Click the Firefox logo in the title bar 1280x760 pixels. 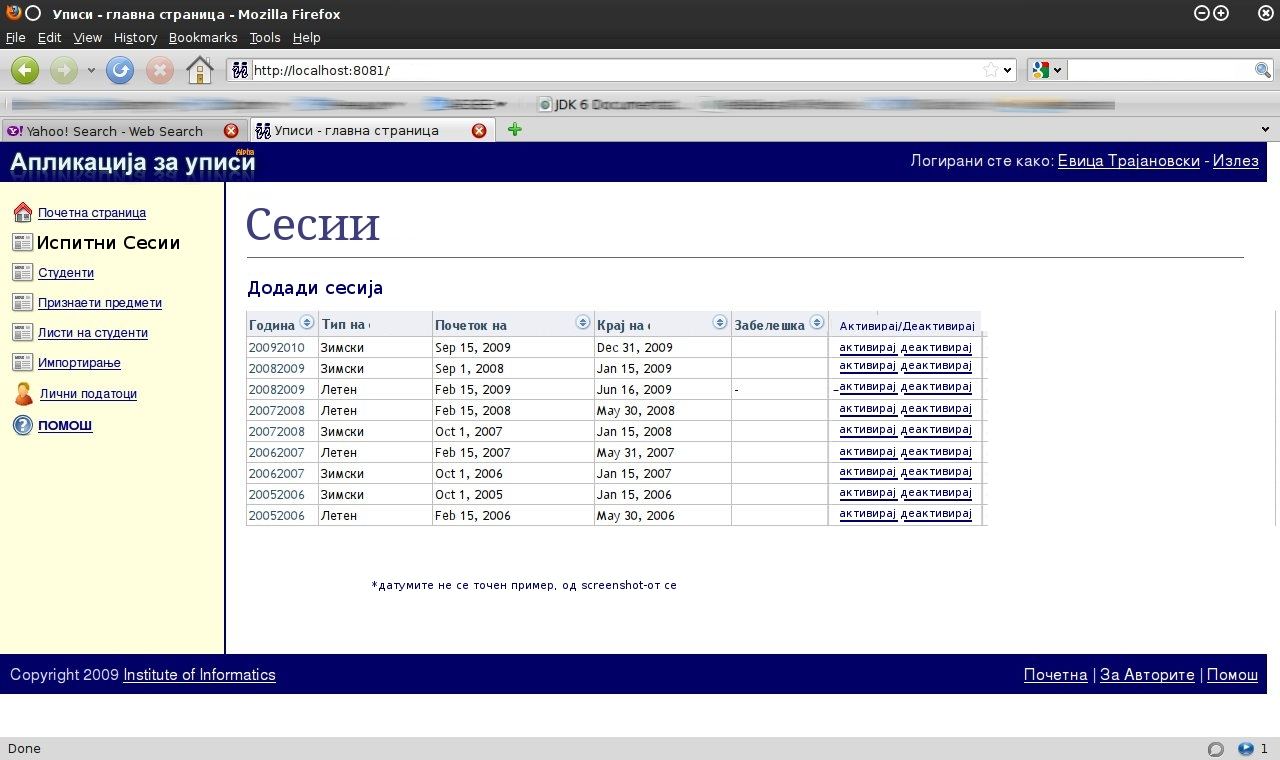point(13,13)
